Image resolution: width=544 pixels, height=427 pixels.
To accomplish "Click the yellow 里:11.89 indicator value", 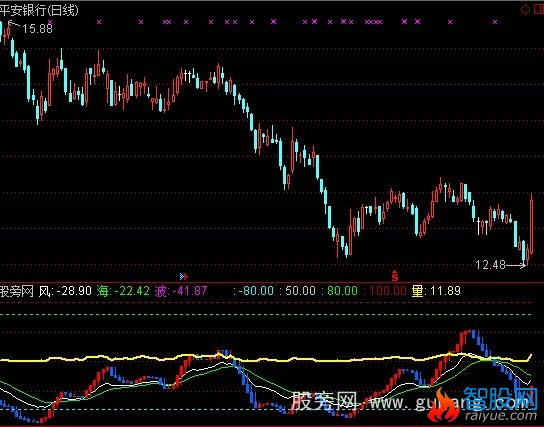I will pos(436,291).
